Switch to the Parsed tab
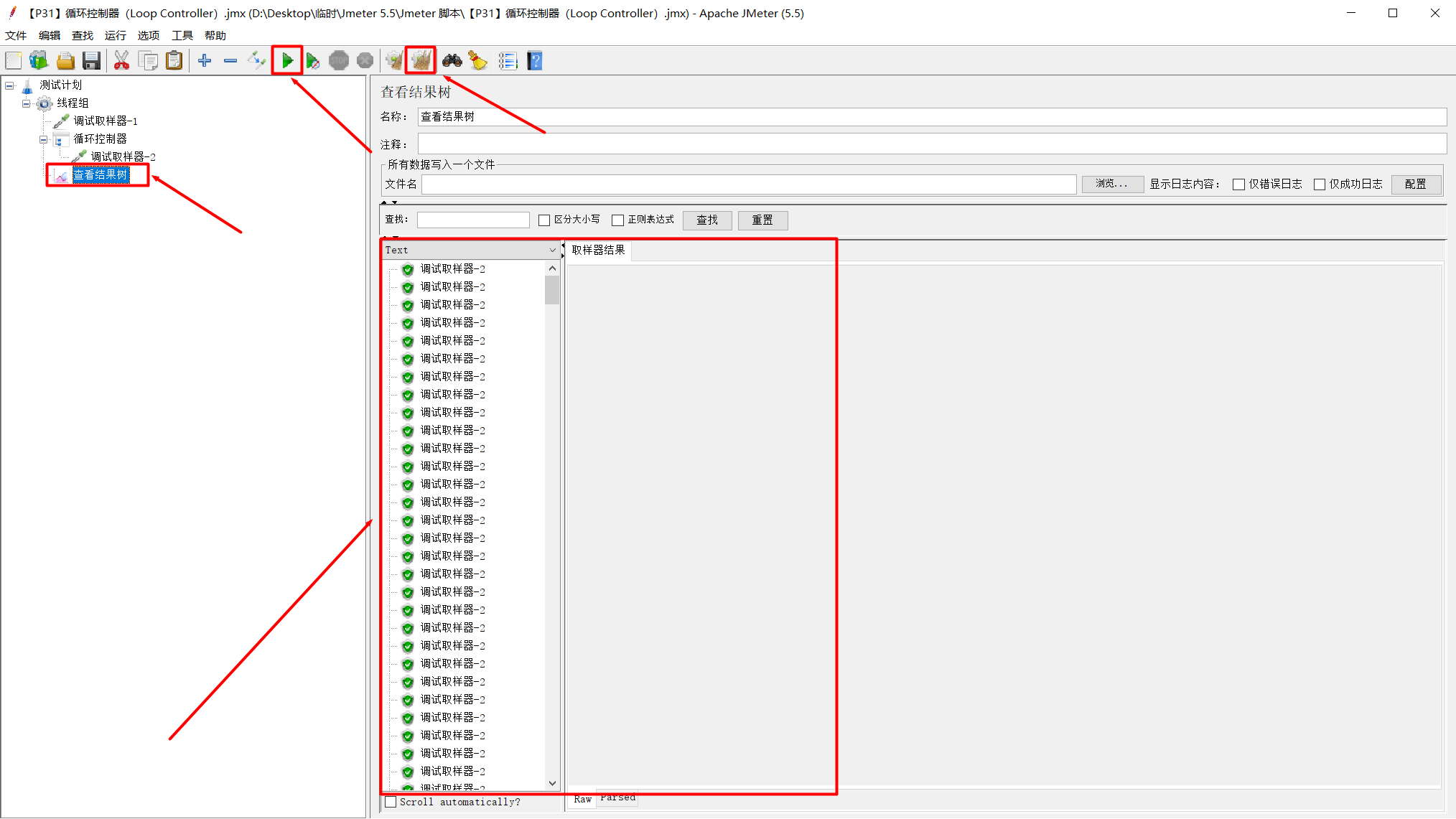The height and width of the screenshot is (819, 1456). (x=617, y=798)
